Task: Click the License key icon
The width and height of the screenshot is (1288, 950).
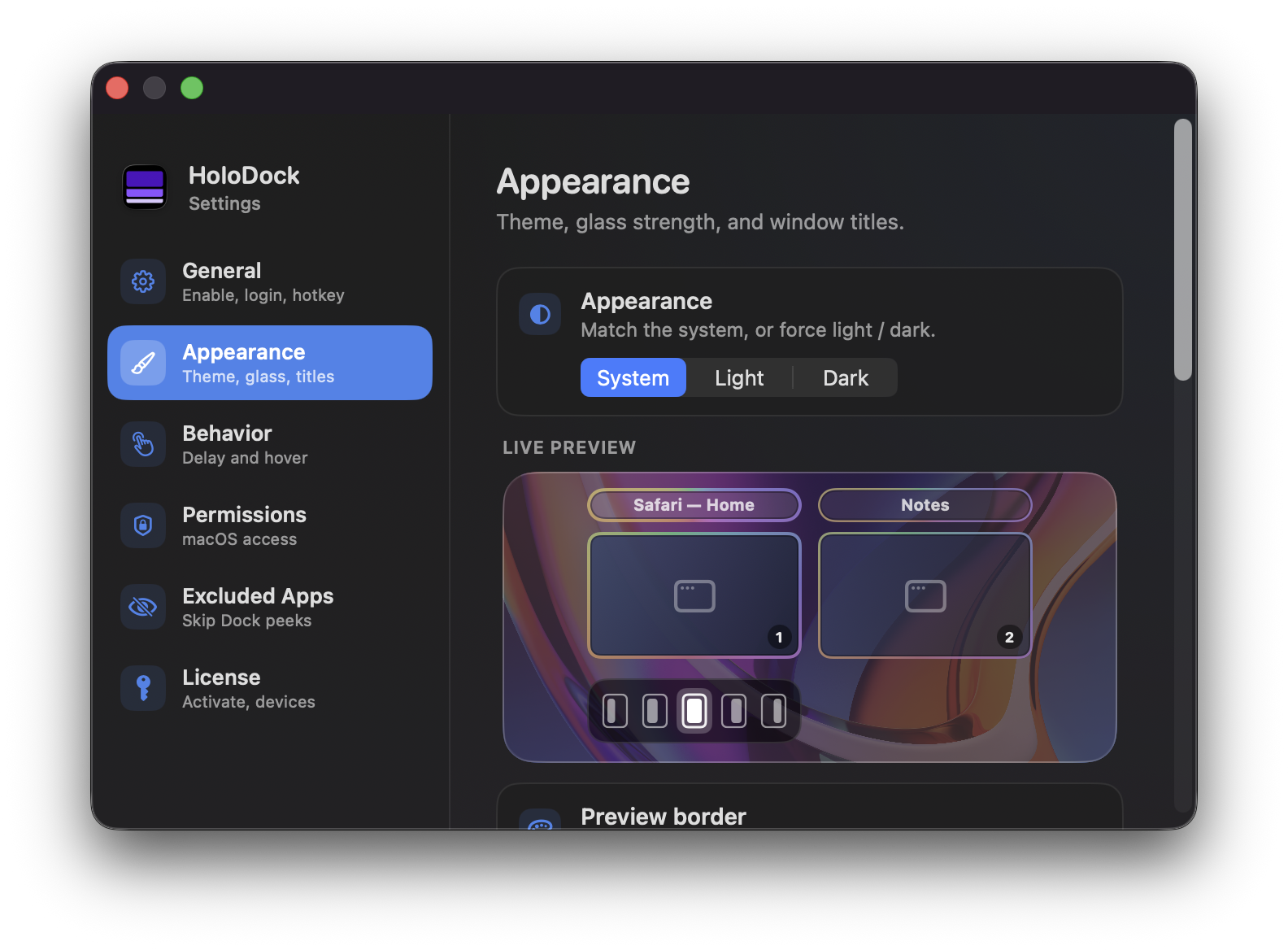Action: click(x=143, y=688)
